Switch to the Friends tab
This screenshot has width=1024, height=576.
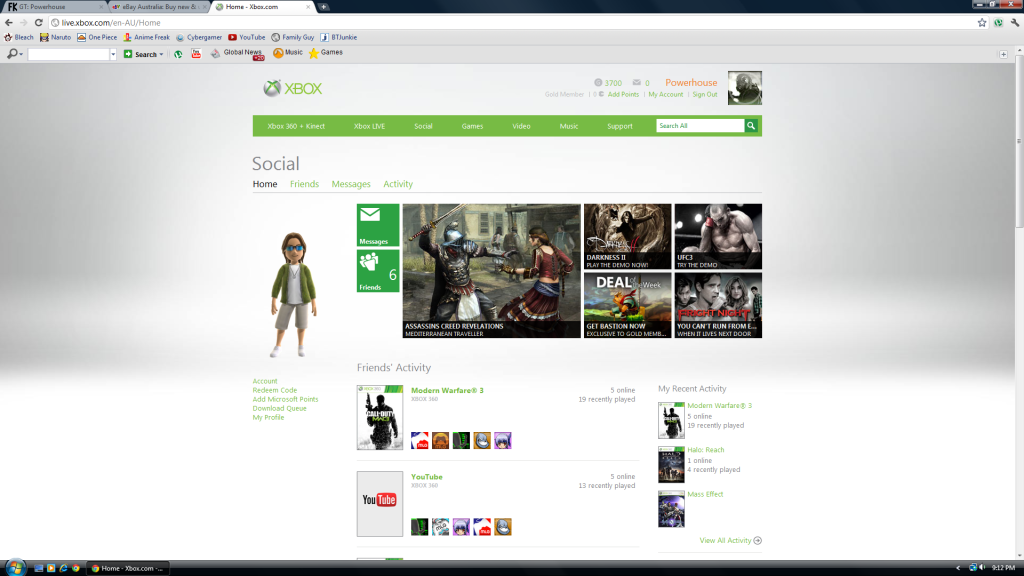(304, 184)
